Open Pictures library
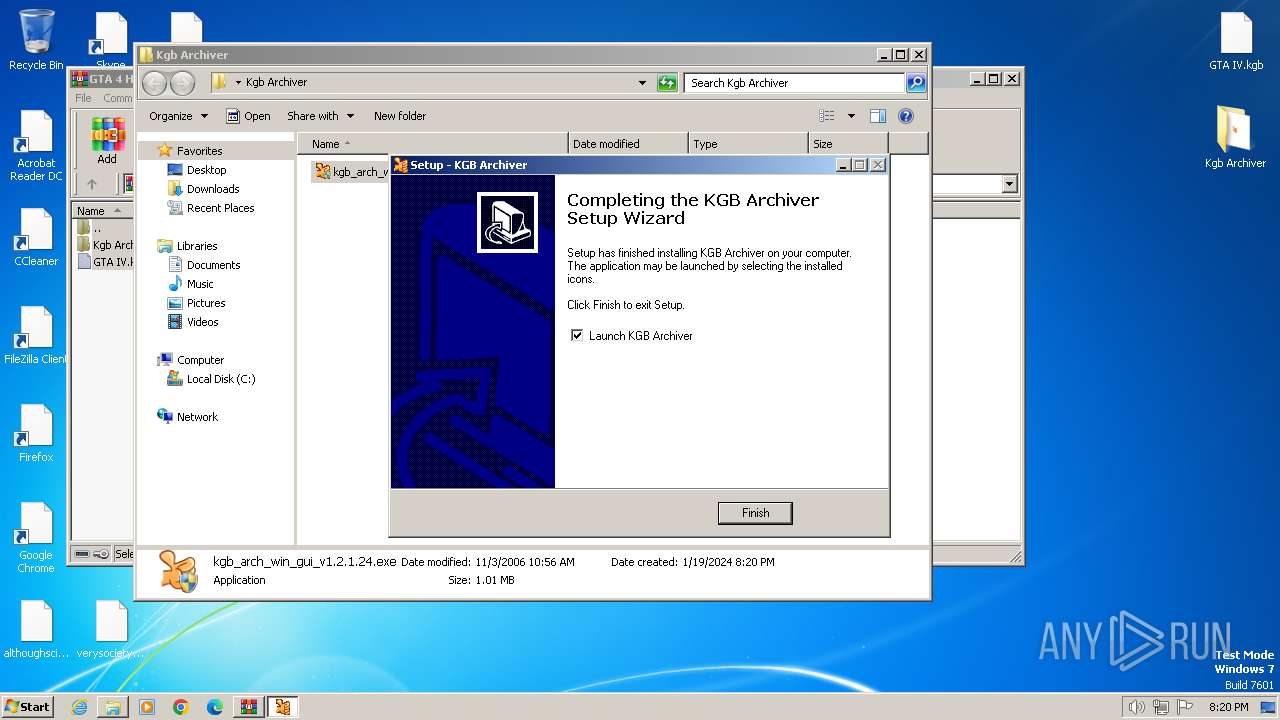Screen dimensions: 1280x720 coord(206,303)
